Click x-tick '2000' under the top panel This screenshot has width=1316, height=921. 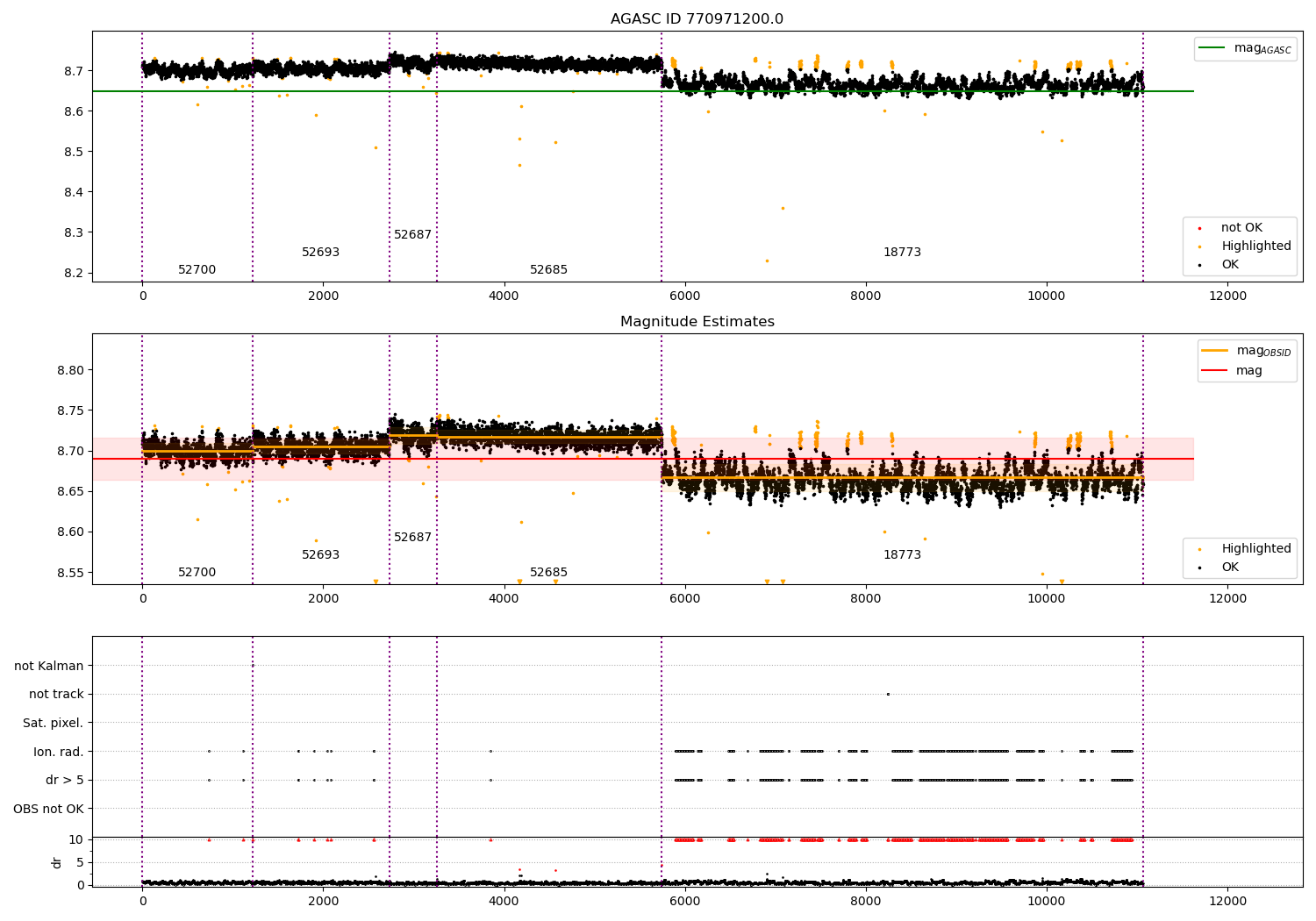point(323,296)
